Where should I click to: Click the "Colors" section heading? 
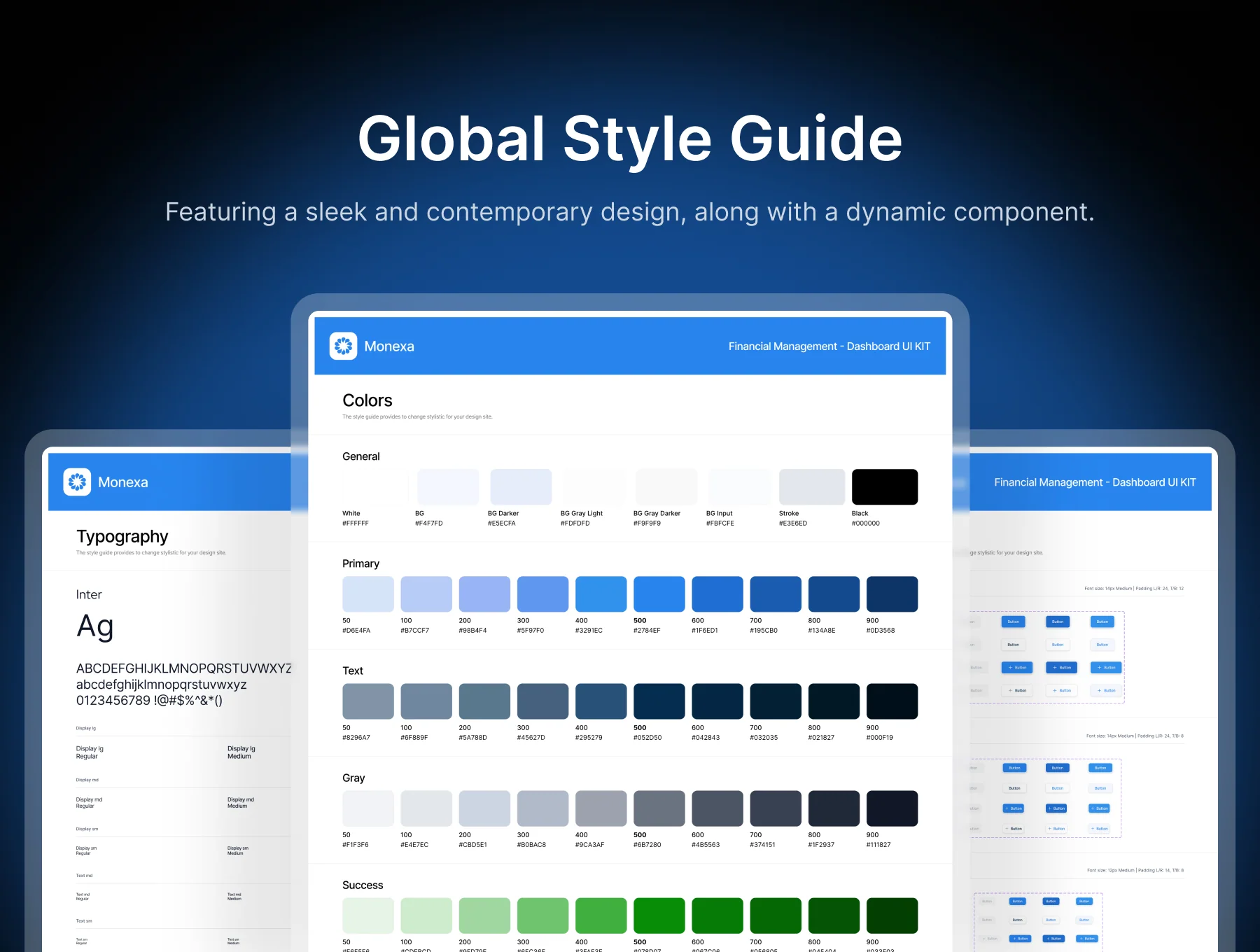coord(367,400)
